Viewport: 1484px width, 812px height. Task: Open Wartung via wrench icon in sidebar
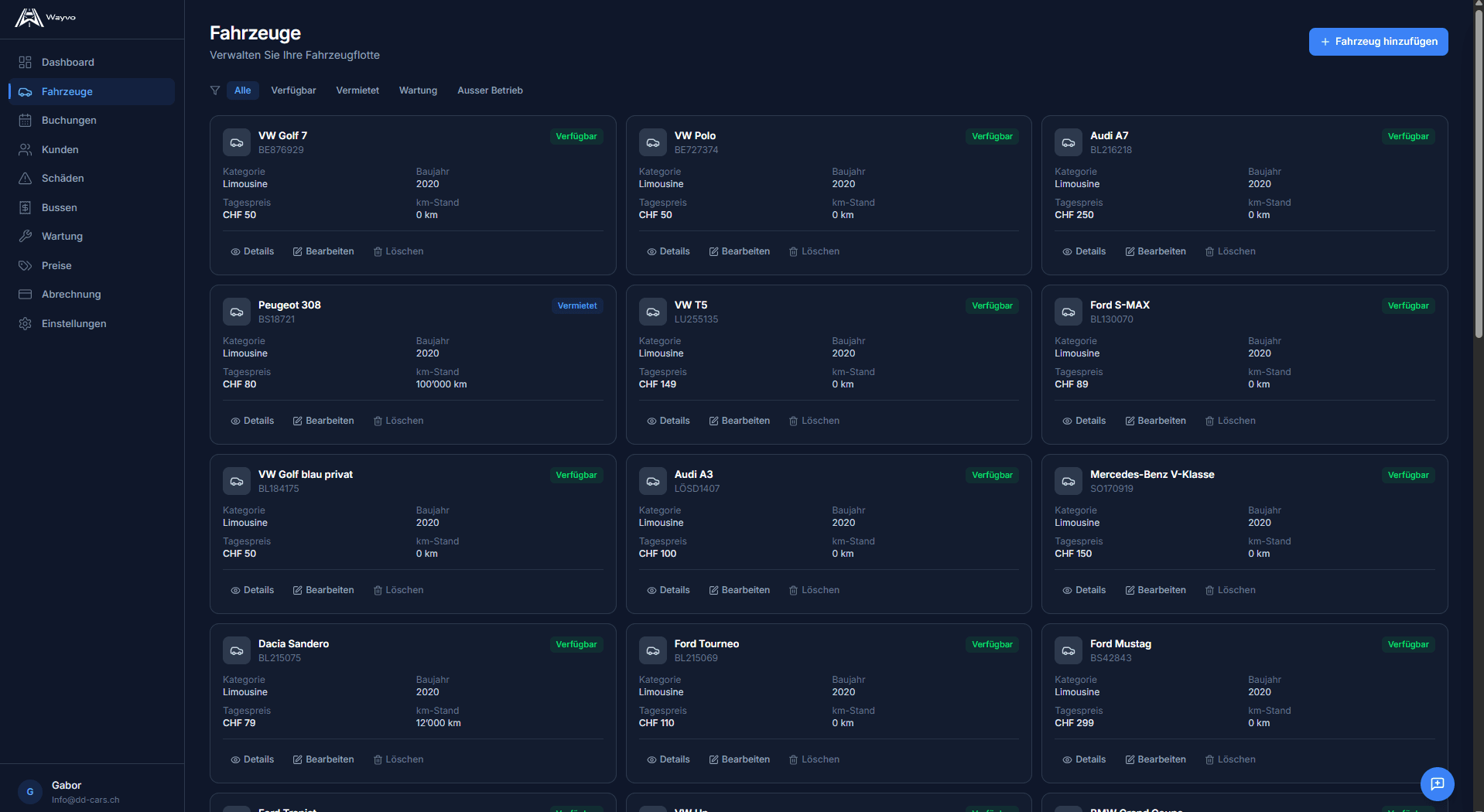click(26, 237)
